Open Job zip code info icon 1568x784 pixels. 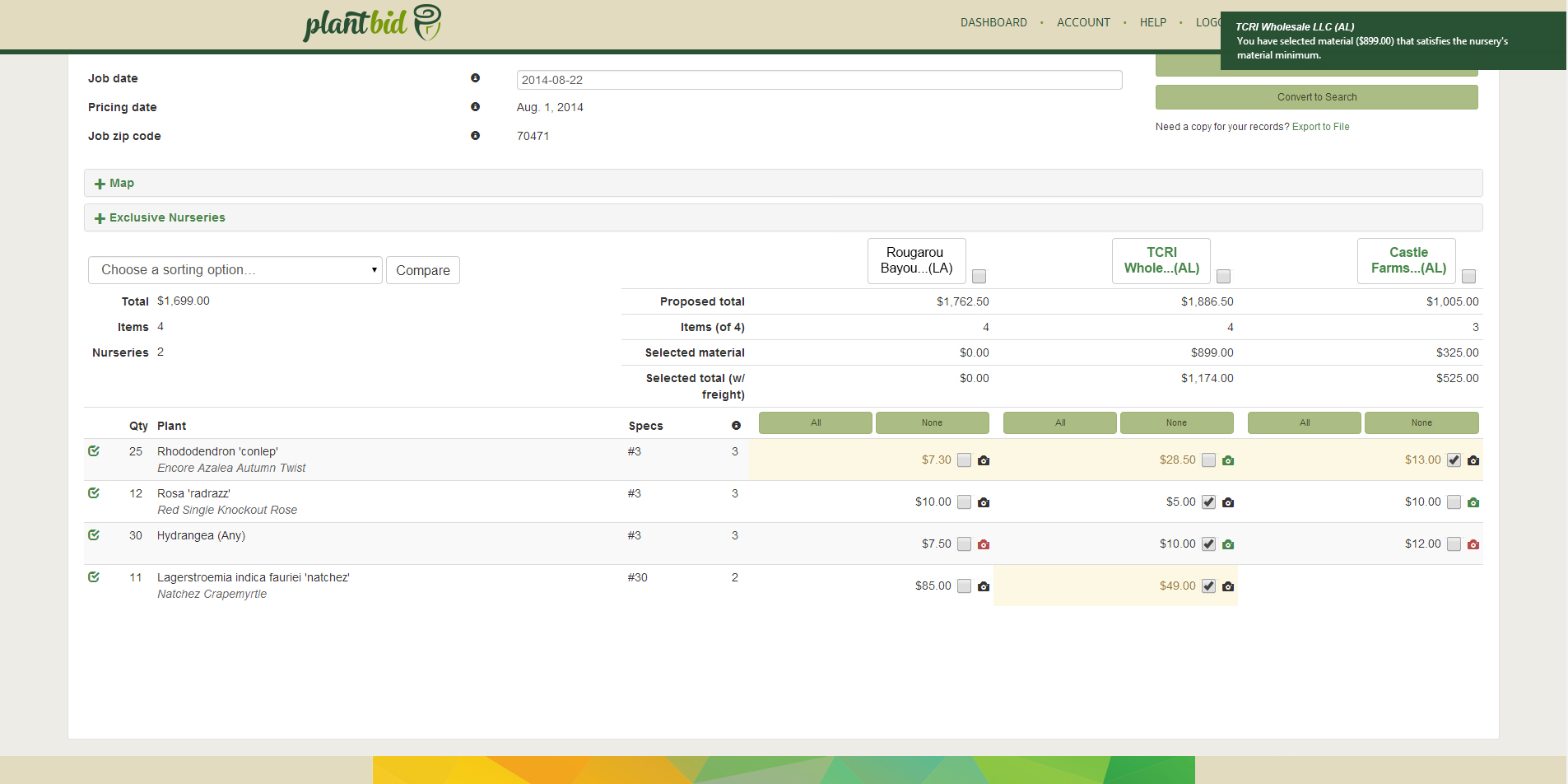(475, 136)
